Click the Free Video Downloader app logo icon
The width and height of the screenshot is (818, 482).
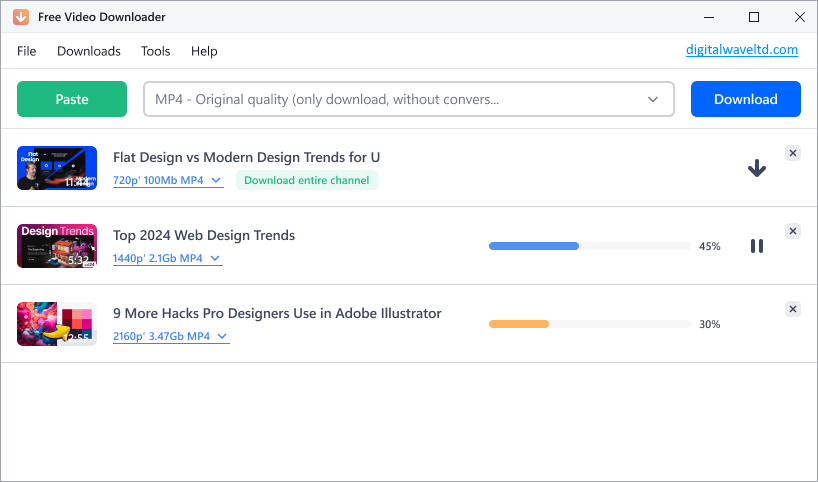click(x=21, y=17)
